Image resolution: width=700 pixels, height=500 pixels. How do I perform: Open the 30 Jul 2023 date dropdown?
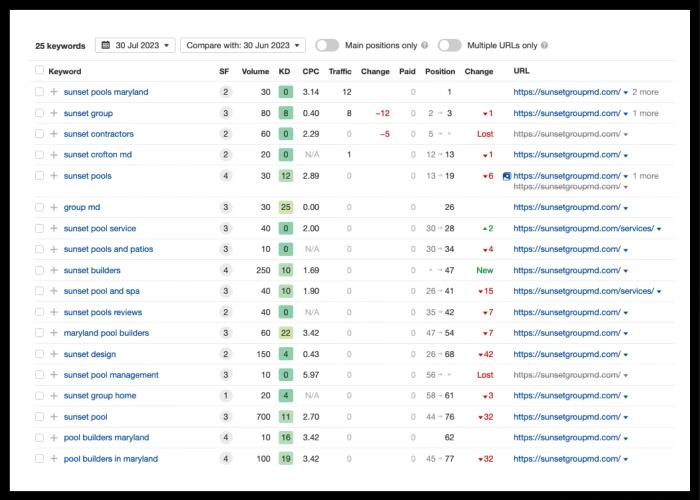(135, 45)
